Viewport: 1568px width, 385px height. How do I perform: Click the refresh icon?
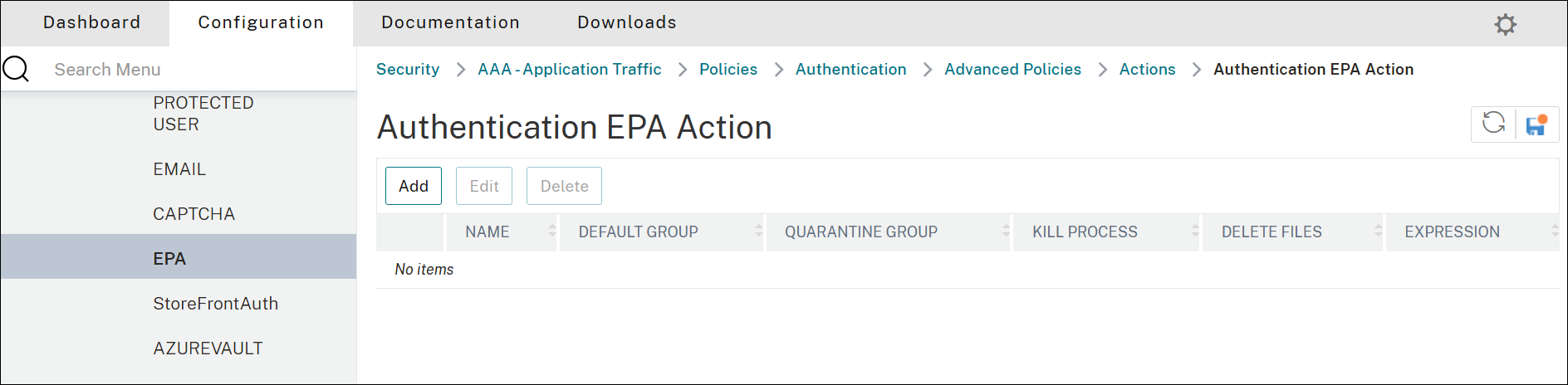click(x=1493, y=124)
